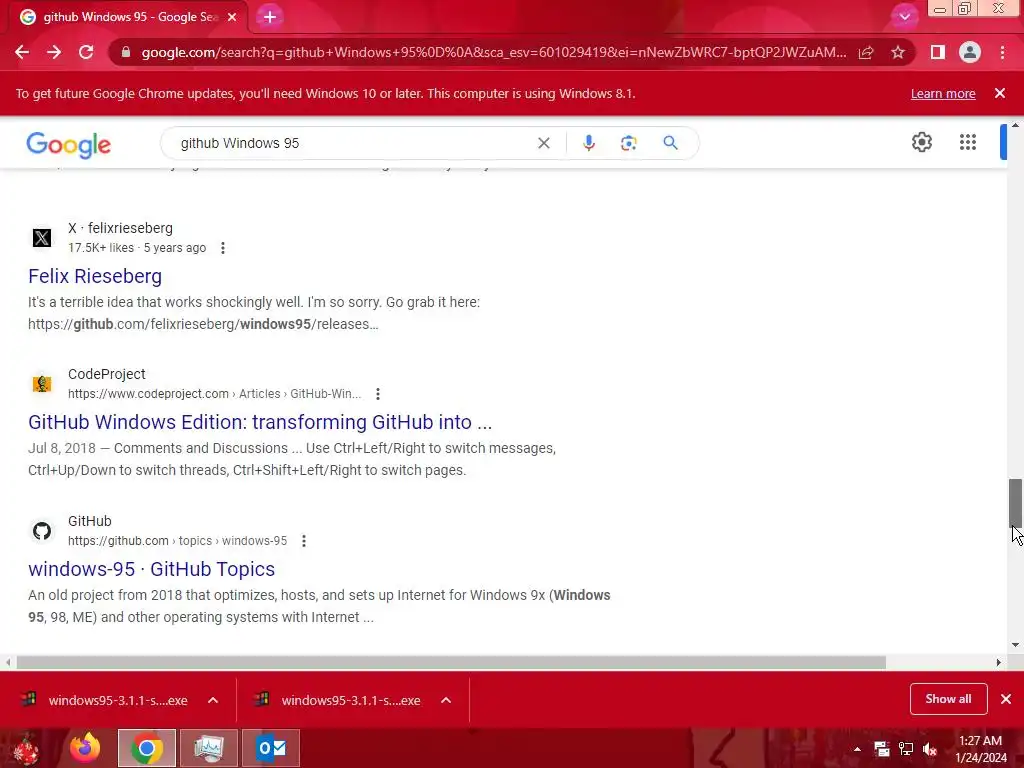This screenshot has width=1024, height=768.
Task: Click the horizontal scrollbar right arrow
Action: tap(999, 662)
